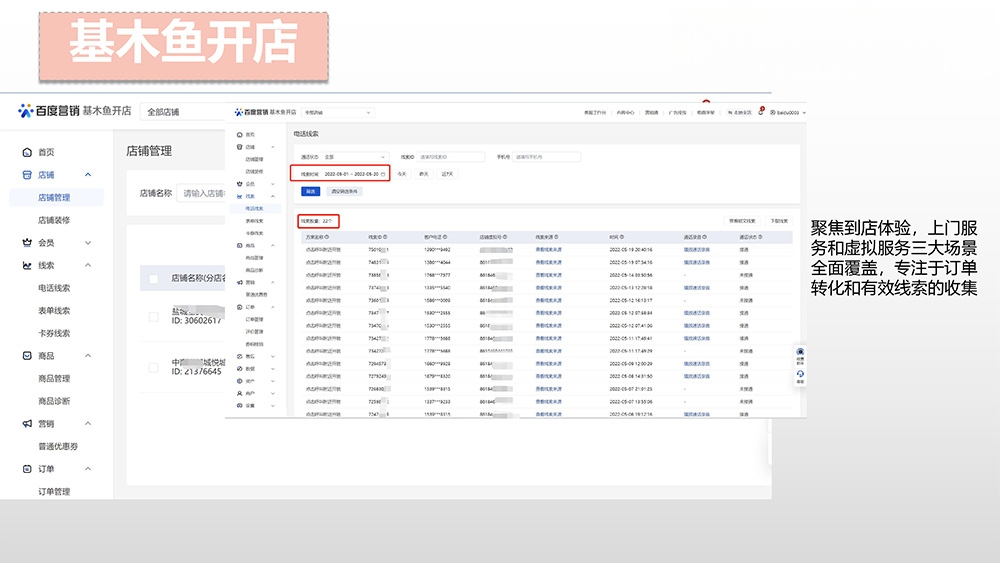
Task: Click the 首页 home icon in background sidebar
Action: (27, 152)
